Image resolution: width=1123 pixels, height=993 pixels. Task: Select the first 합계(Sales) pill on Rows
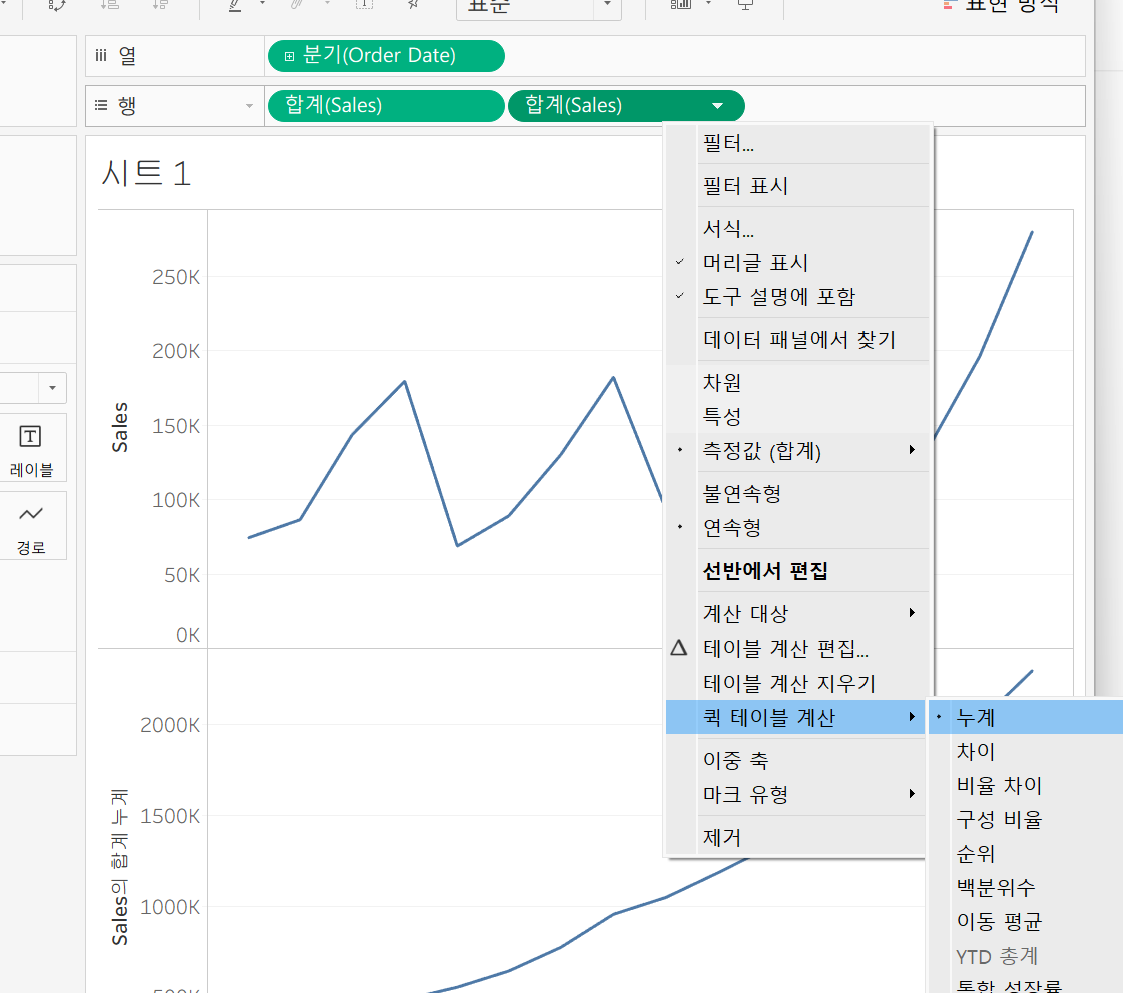pos(386,106)
